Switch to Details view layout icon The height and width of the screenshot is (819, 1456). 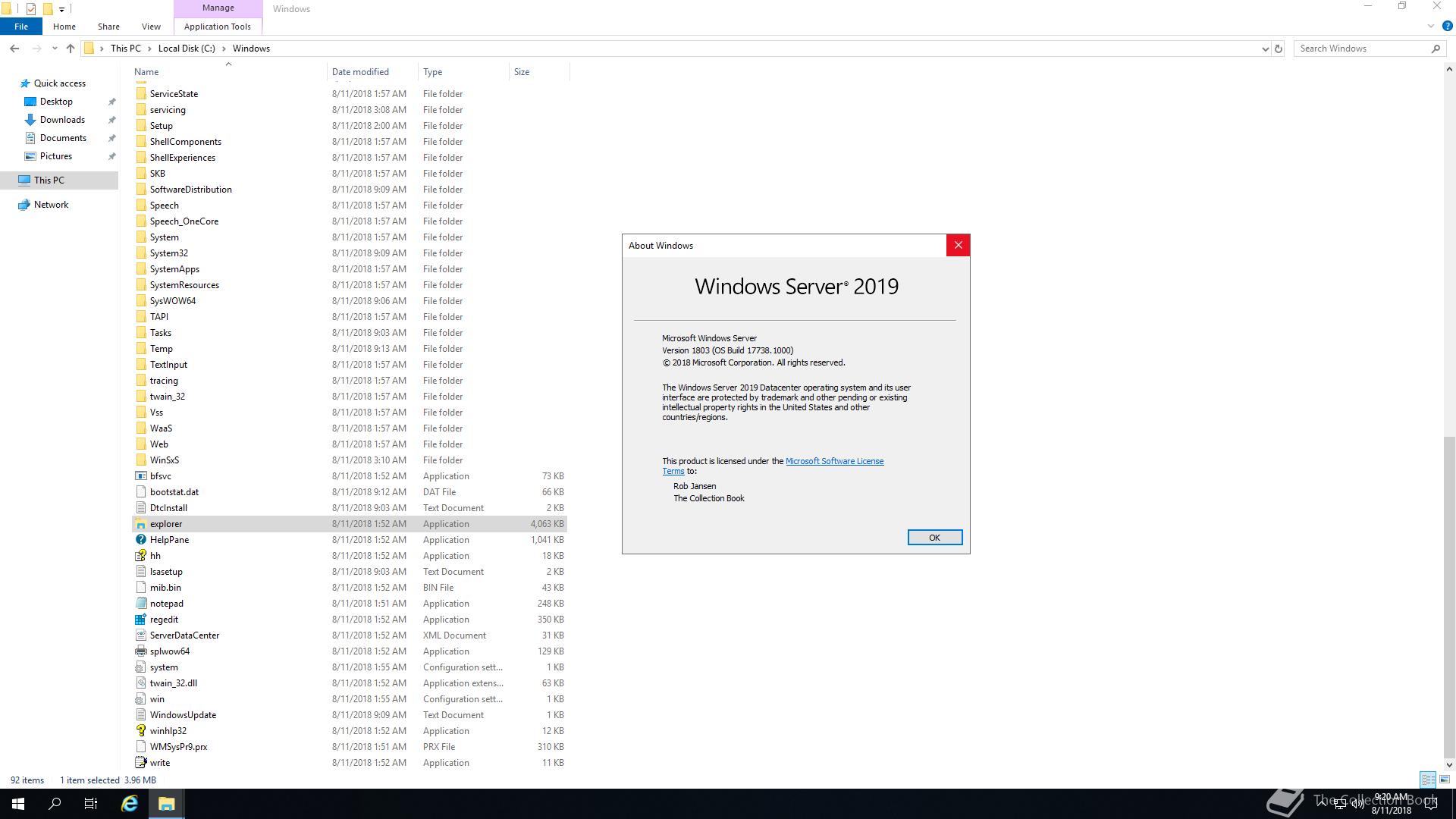coord(1428,780)
